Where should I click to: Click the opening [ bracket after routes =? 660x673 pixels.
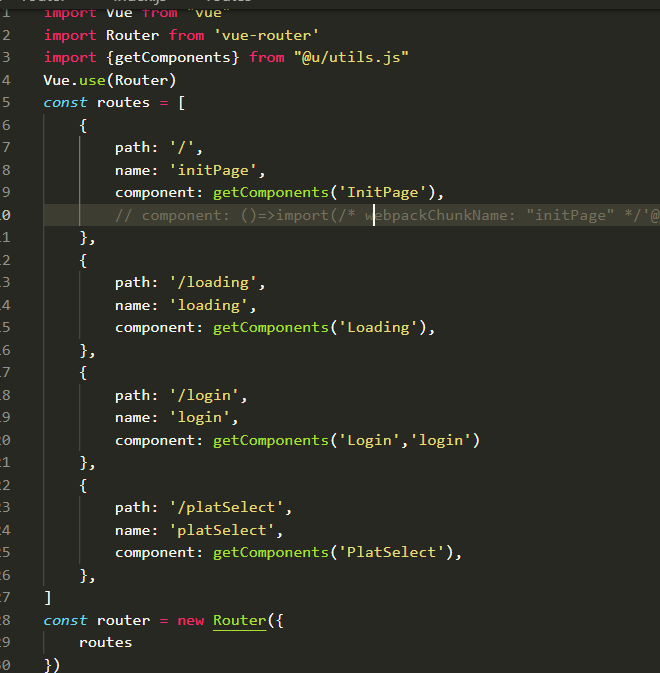pos(182,103)
